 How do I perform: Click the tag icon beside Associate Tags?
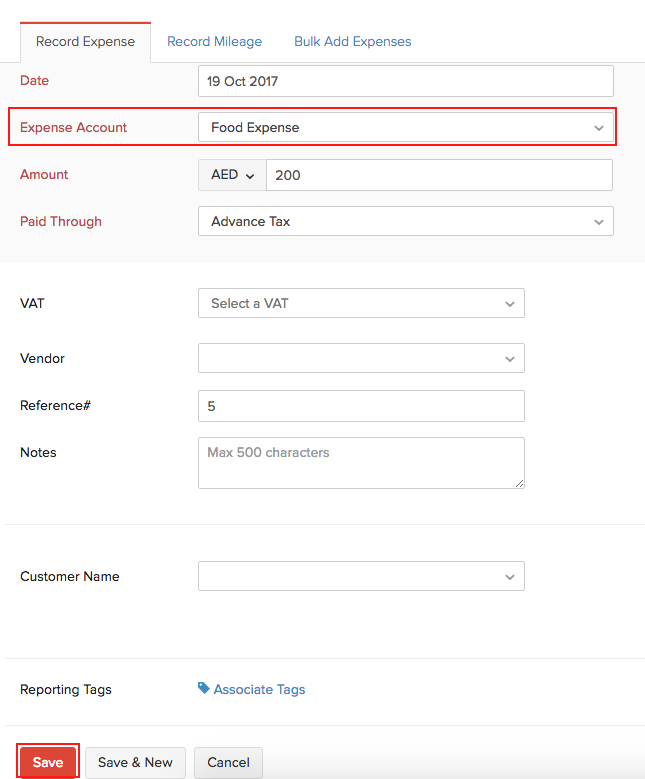pyautogui.click(x=204, y=688)
